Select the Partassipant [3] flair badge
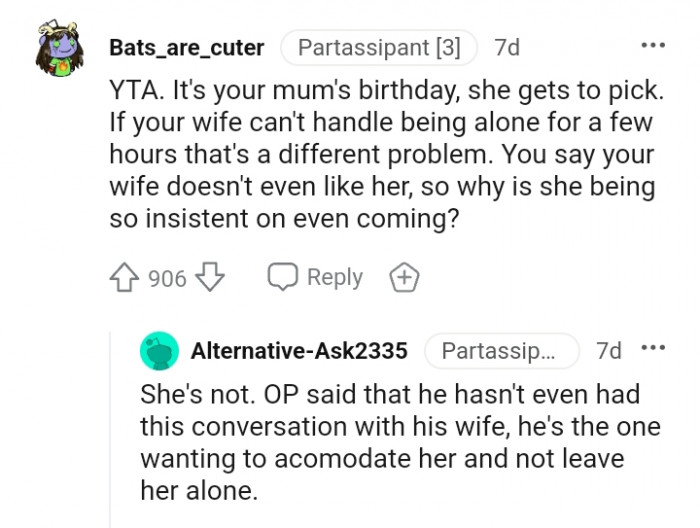The image size is (700, 528). pyautogui.click(x=379, y=47)
